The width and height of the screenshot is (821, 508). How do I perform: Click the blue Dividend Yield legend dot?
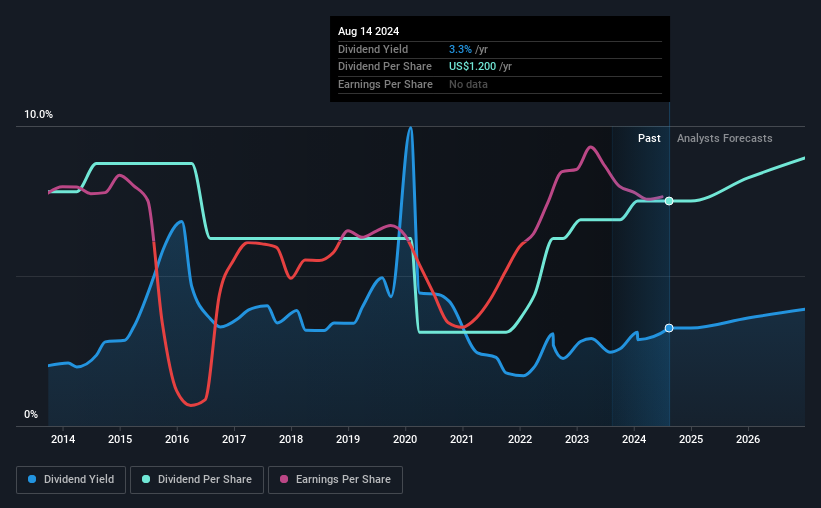[x=32, y=479]
